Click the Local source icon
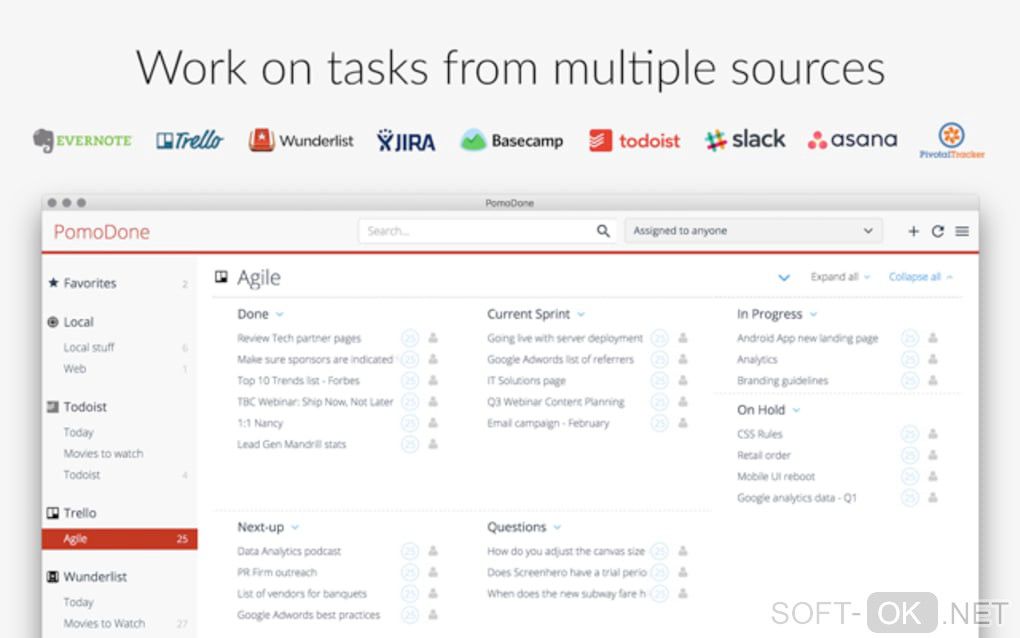 coord(53,322)
